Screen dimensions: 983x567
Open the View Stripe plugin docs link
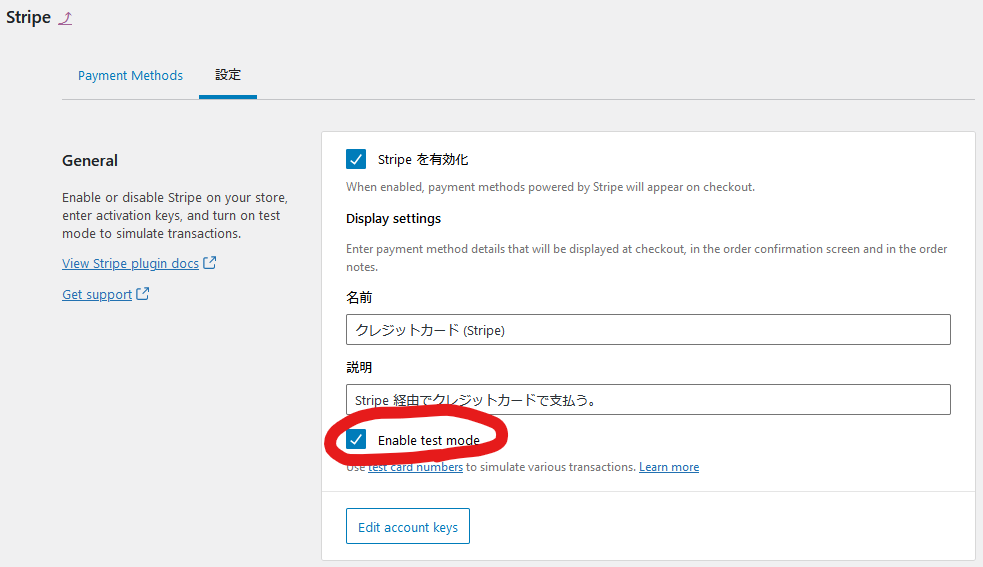130,263
